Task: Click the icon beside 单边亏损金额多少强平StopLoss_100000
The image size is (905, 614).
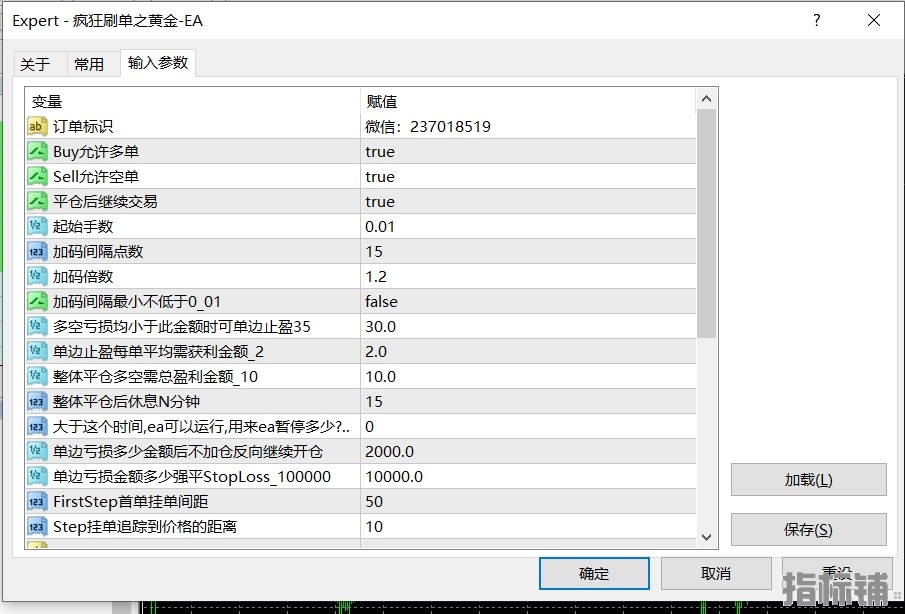Action: (x=37, y=476)
